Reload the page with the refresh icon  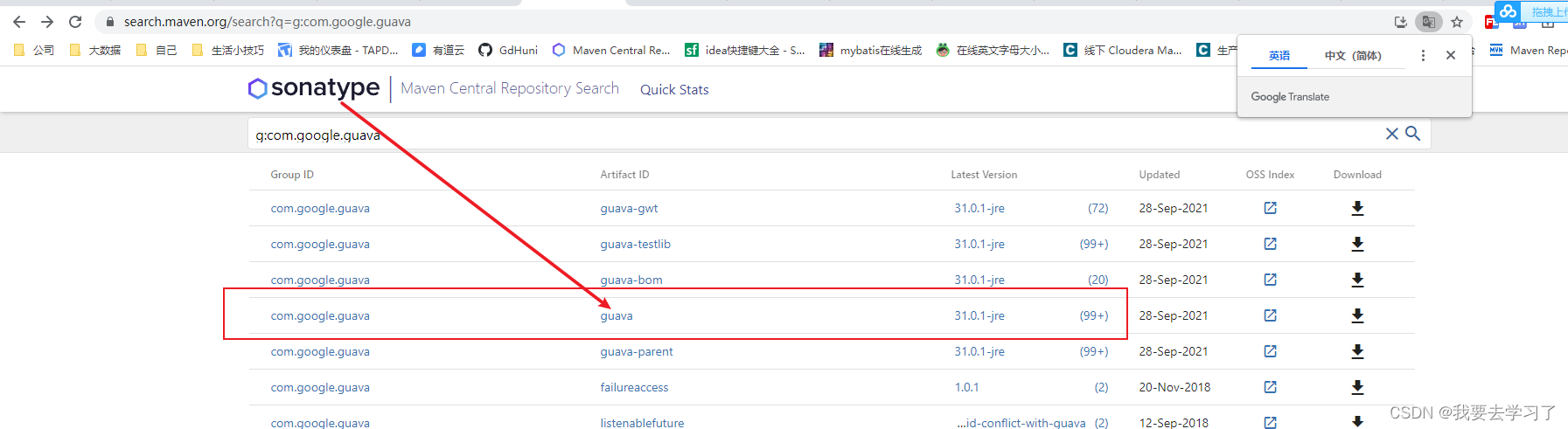pos(75,22)
